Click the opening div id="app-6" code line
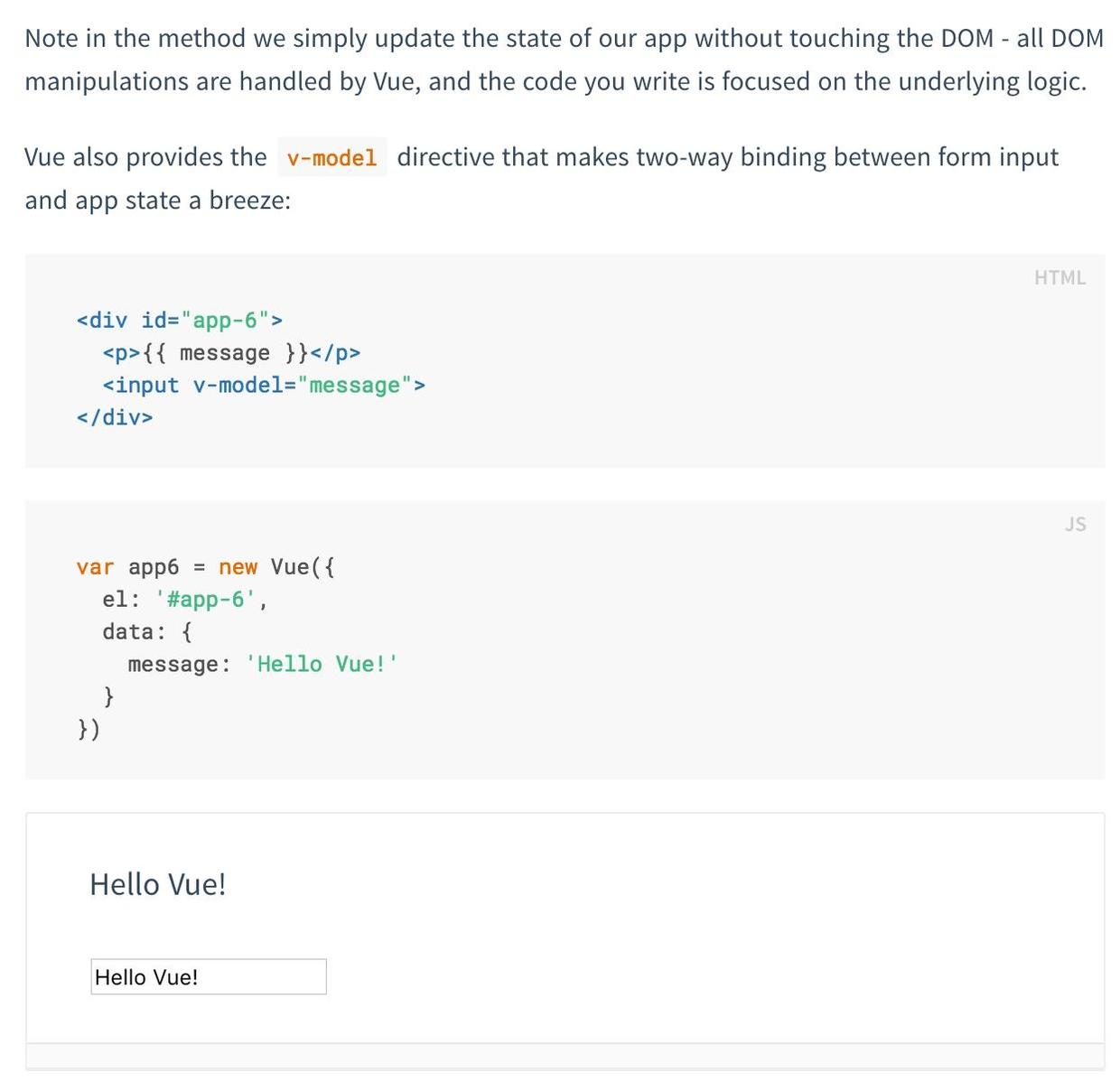 click(179, 321)
